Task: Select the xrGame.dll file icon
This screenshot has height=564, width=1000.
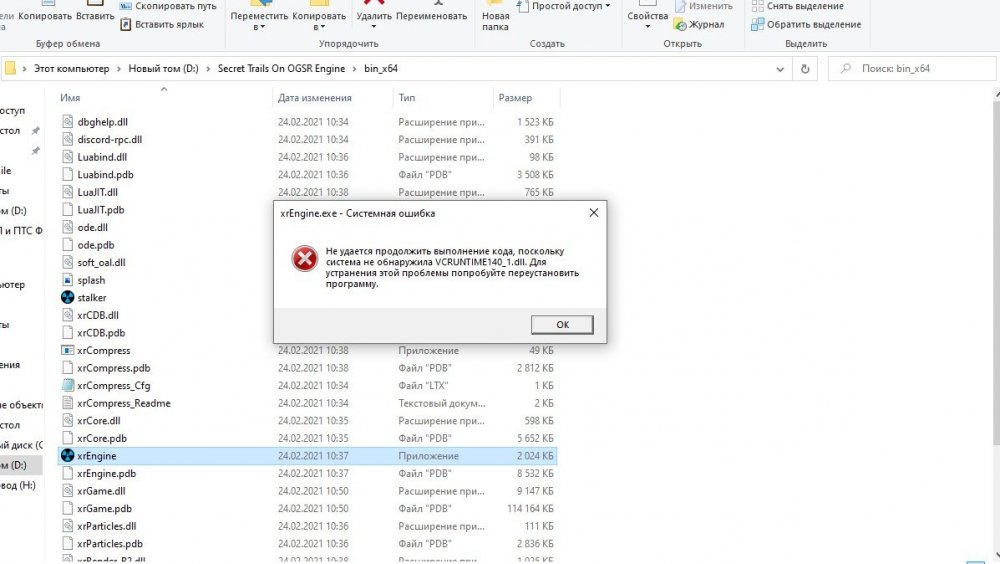Action: point(68,491)
